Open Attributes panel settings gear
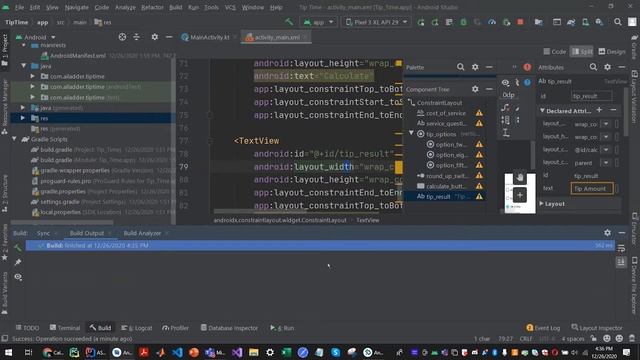This screenshot has width=640, height=360. (x=607, y=67)
